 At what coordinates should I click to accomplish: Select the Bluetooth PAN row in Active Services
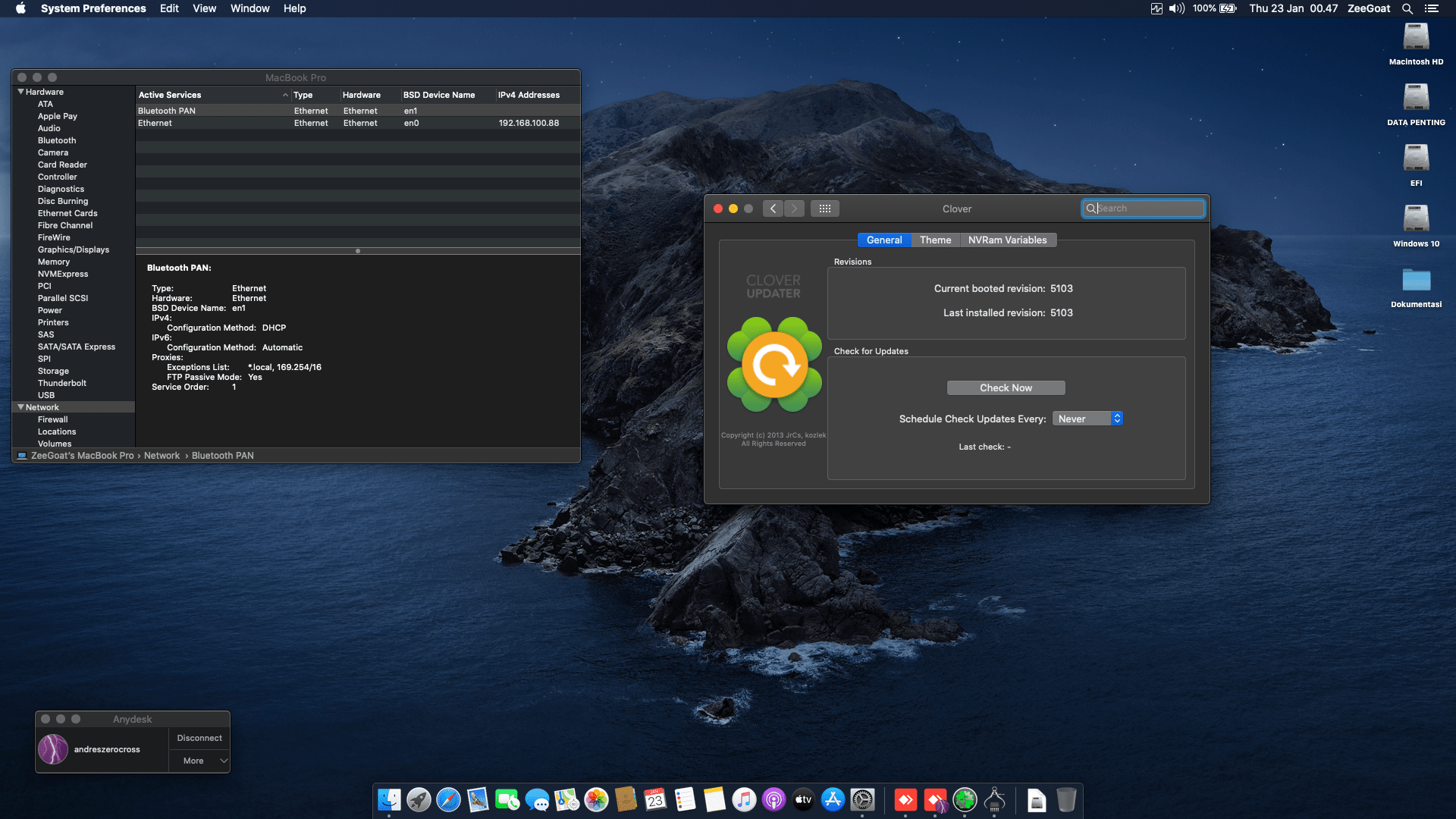(358, 111)
